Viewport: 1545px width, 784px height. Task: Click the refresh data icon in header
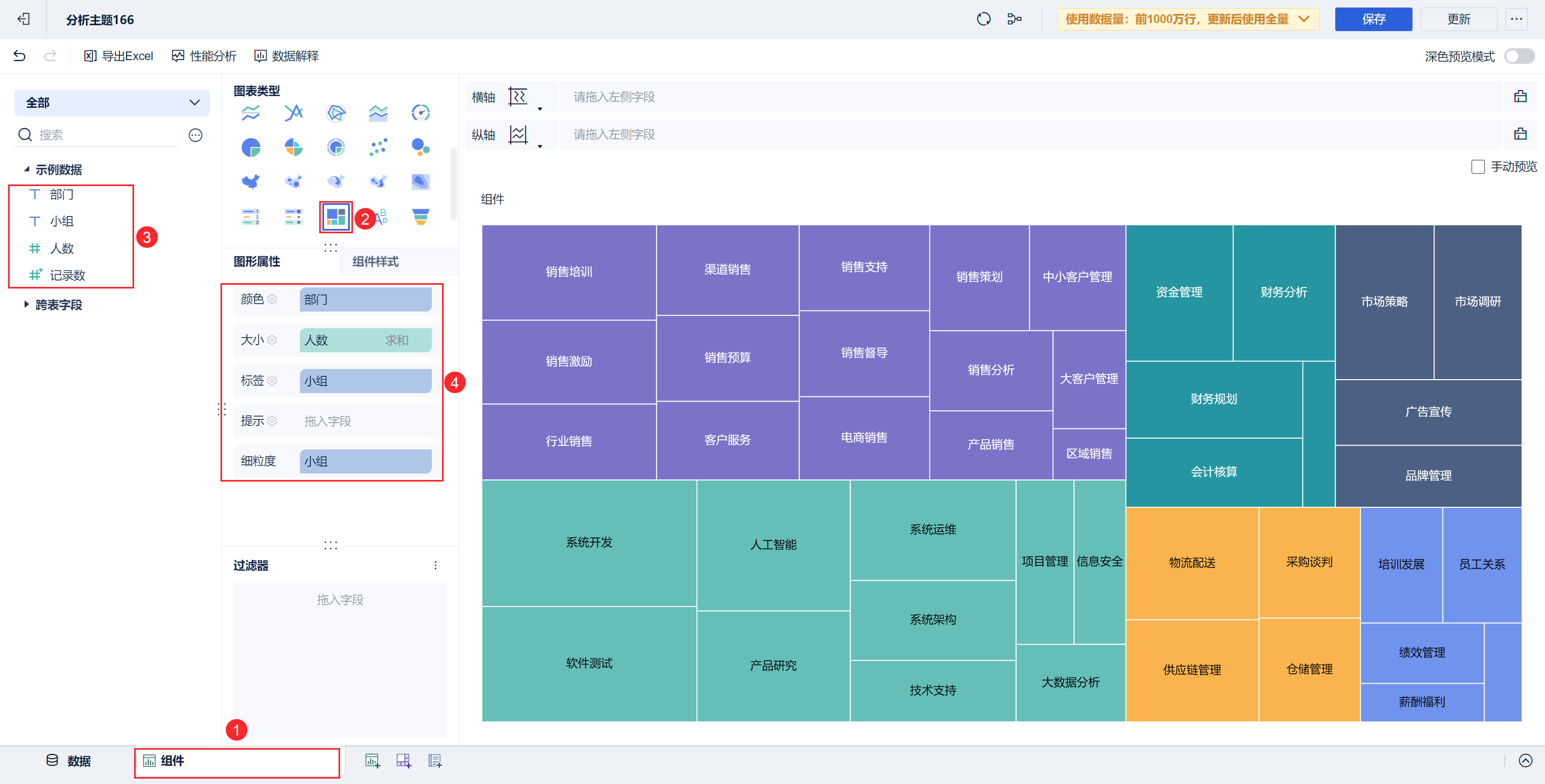pos(984,19)
